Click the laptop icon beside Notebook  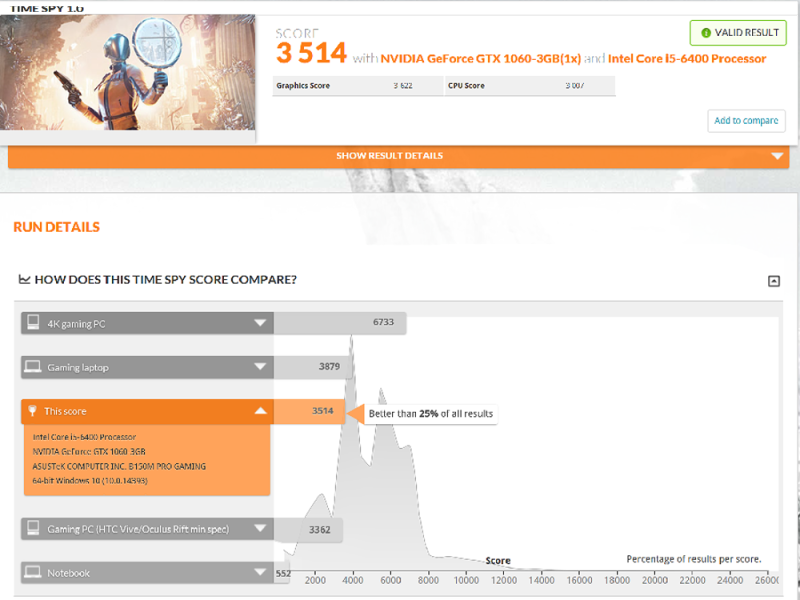click(33, 572)
